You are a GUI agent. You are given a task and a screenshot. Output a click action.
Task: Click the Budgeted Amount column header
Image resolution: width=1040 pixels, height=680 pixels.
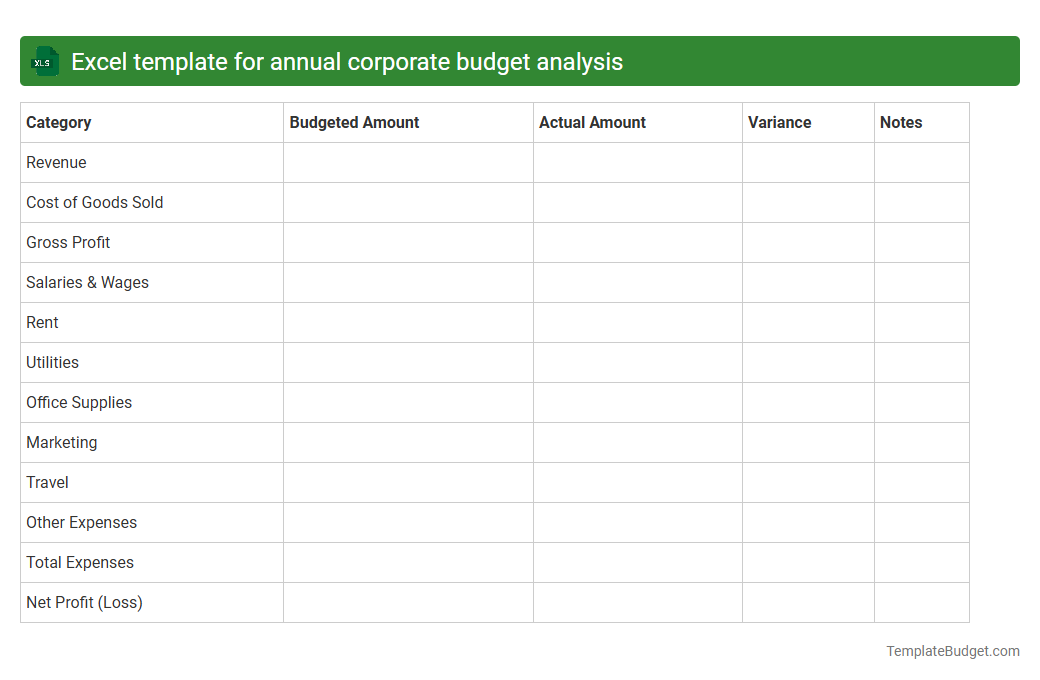click(354, 122)
